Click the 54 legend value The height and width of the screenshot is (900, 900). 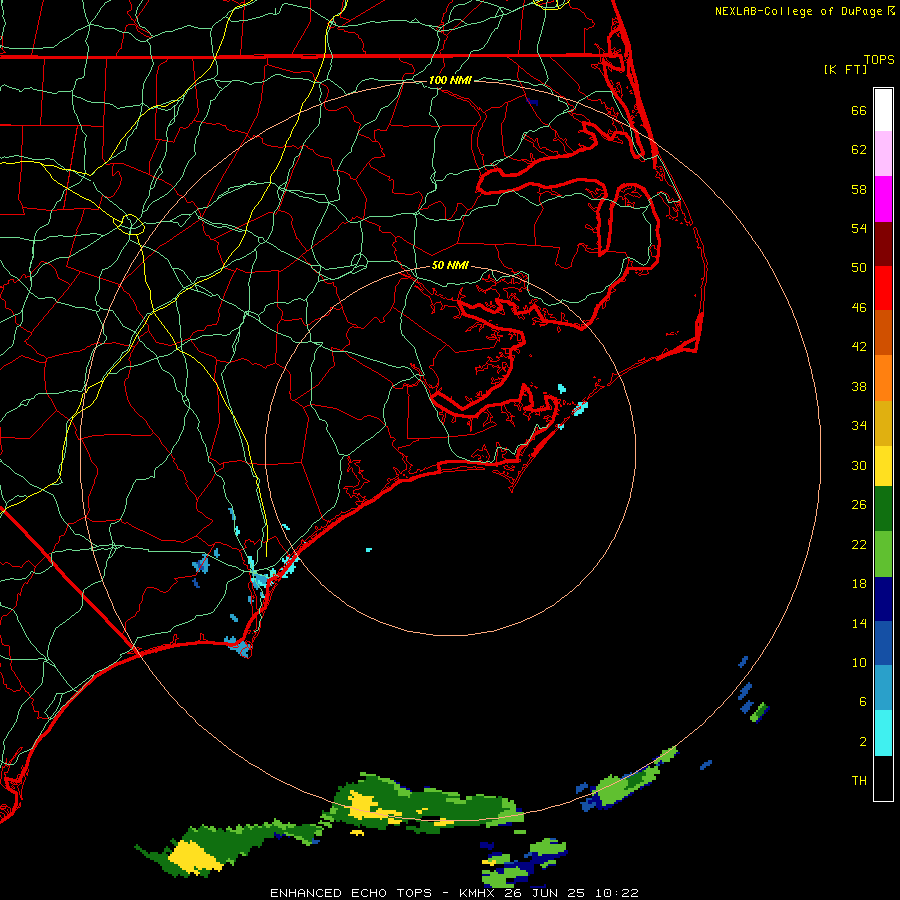tap(859, 228)
